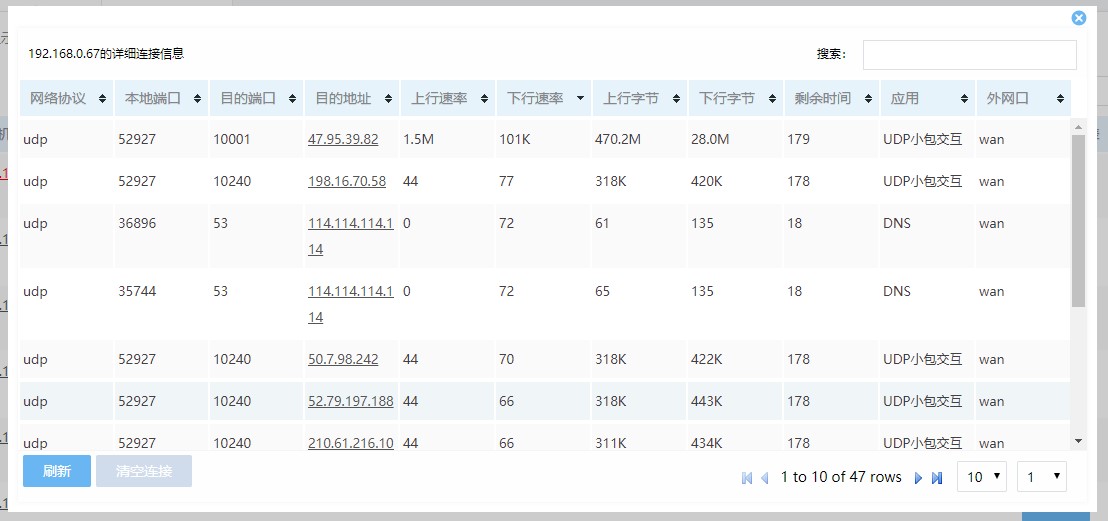Select 28.0M download bytes cell

pyautogui.click(x=736, y=139)
